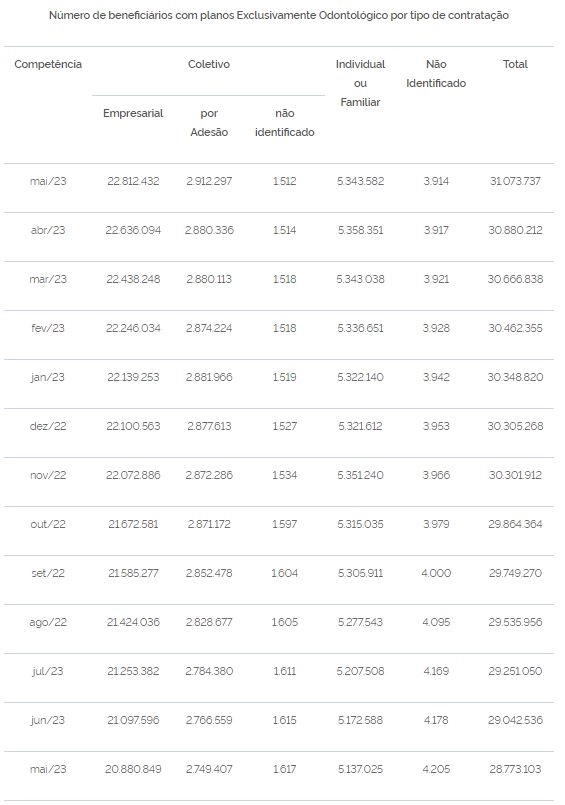Click the table title about Exclusivamente Odontológico

279,15
